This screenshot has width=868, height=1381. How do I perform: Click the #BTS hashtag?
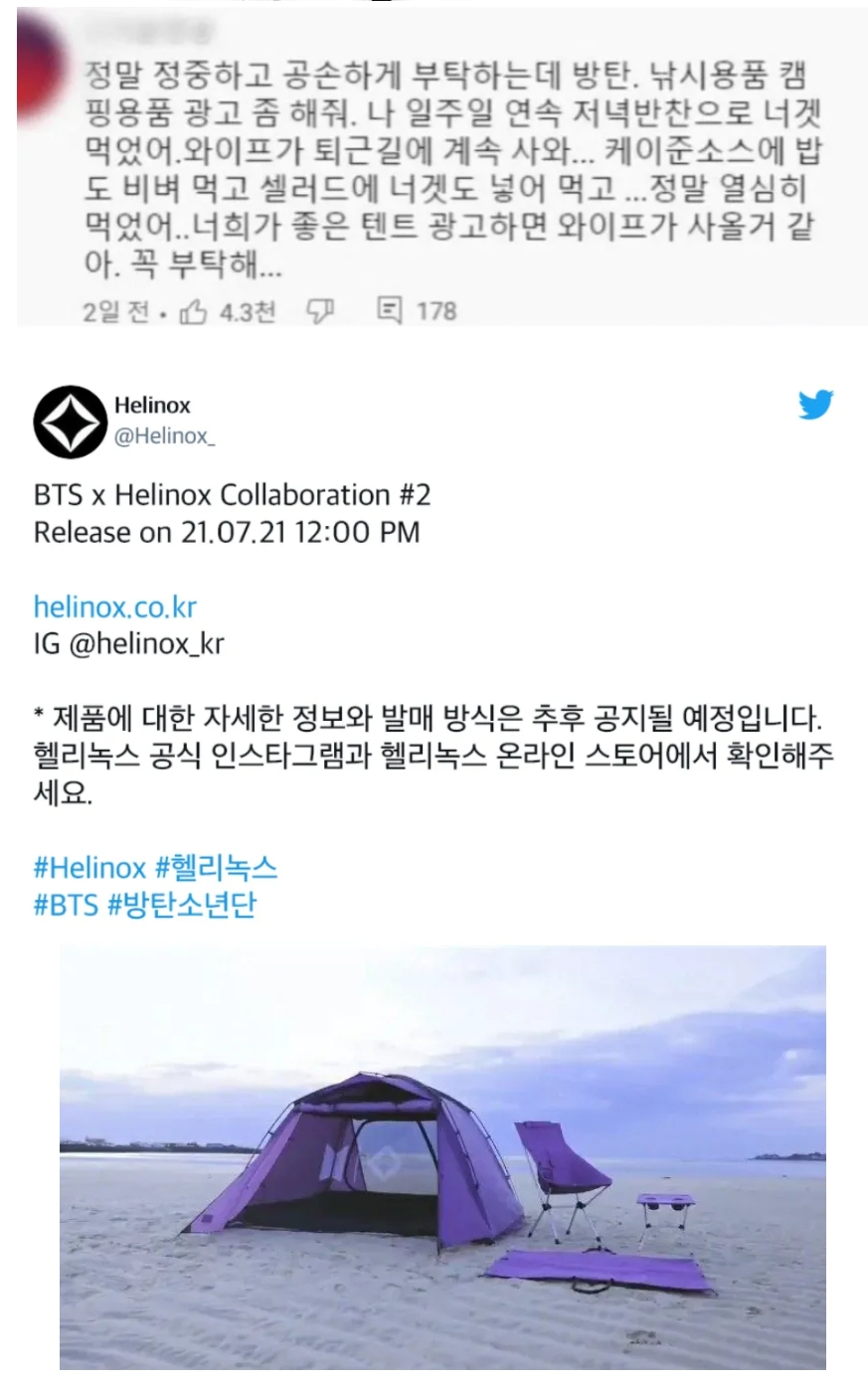tap(66, 906)
